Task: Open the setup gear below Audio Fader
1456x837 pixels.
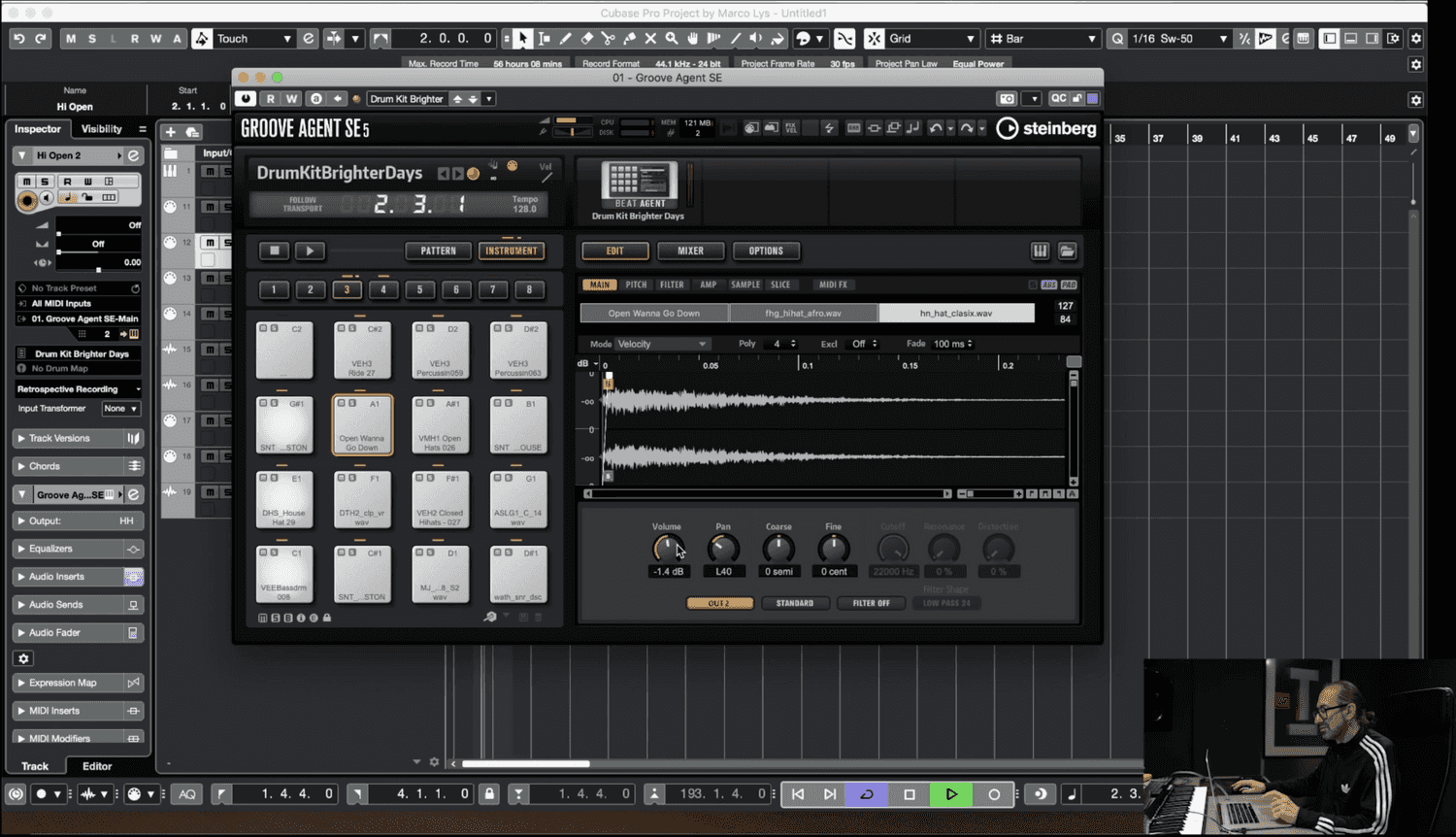Action: pyautogui.click(x=24, y=658)
